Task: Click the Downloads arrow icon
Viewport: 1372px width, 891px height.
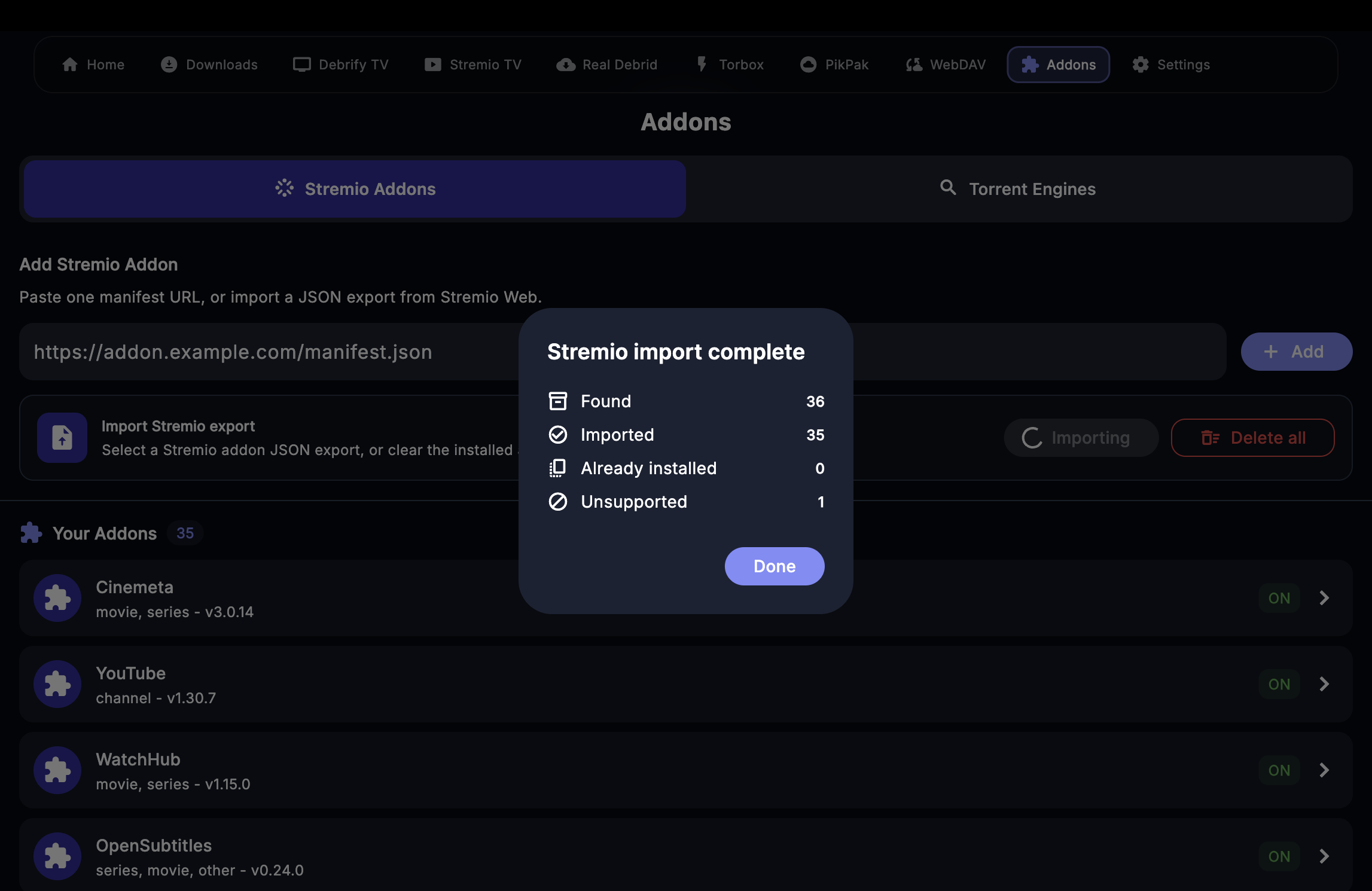Action: pos(169,65)
